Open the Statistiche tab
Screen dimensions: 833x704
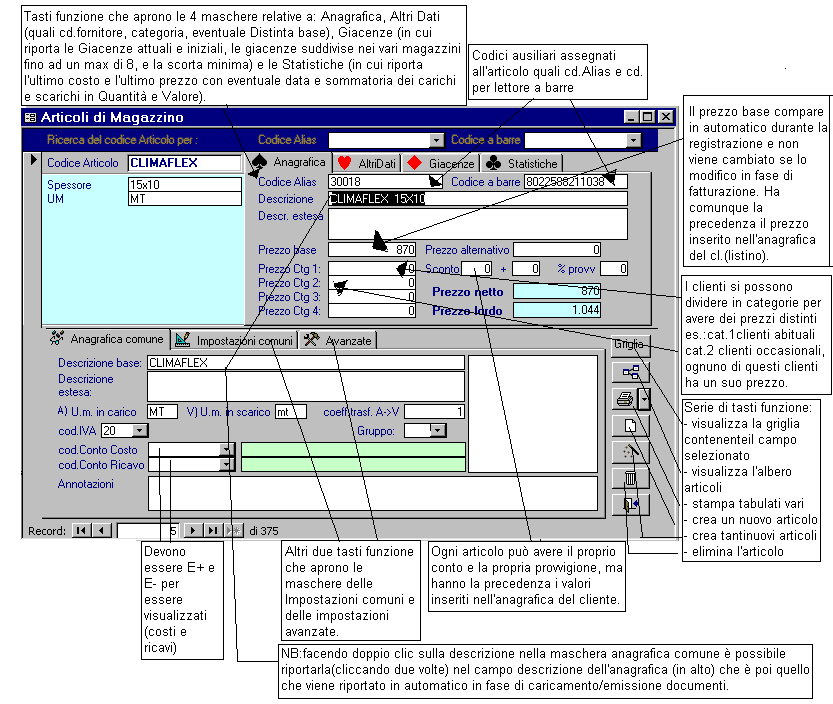click(522, 163)
